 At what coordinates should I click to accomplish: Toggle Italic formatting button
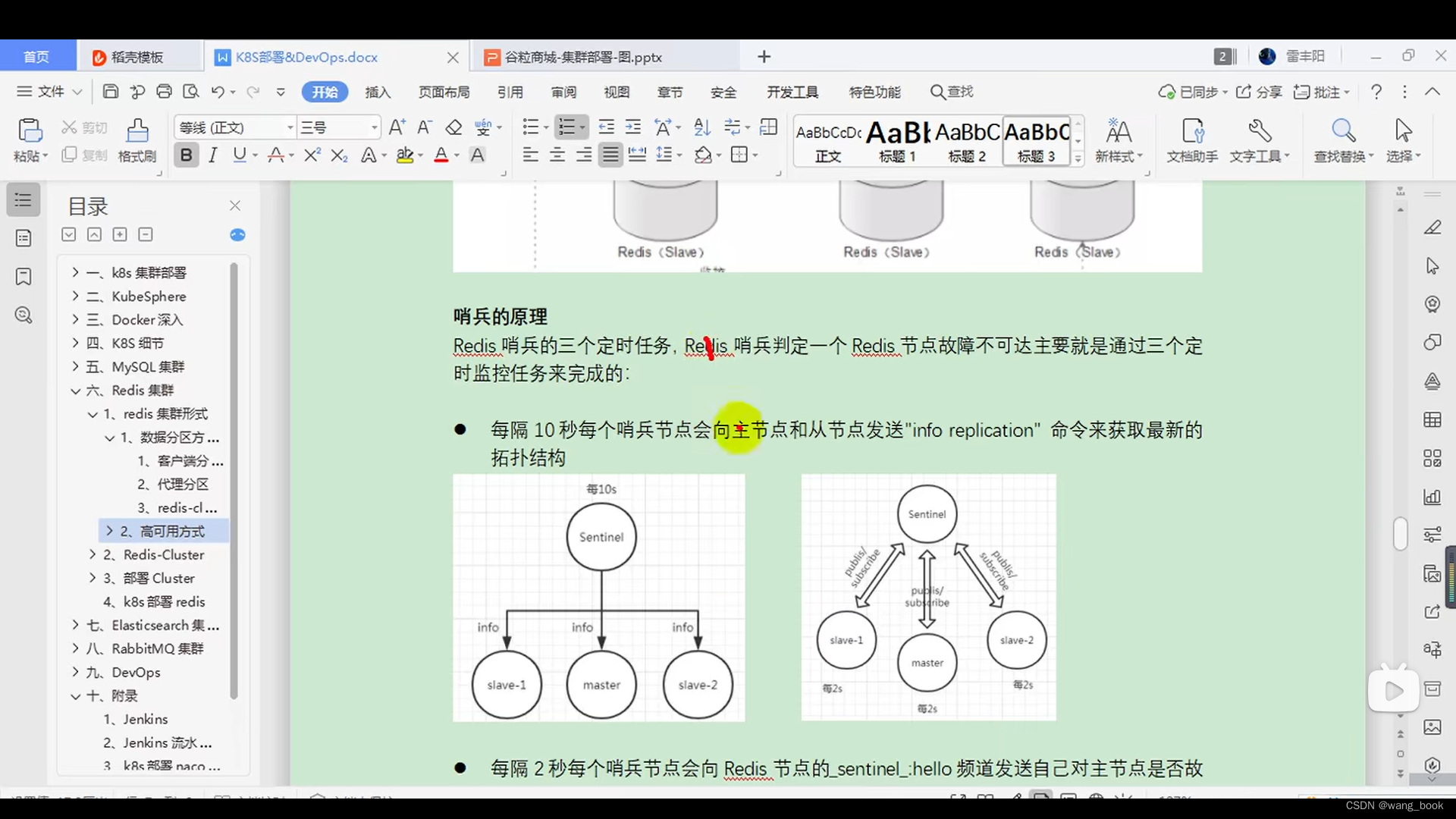213,155
